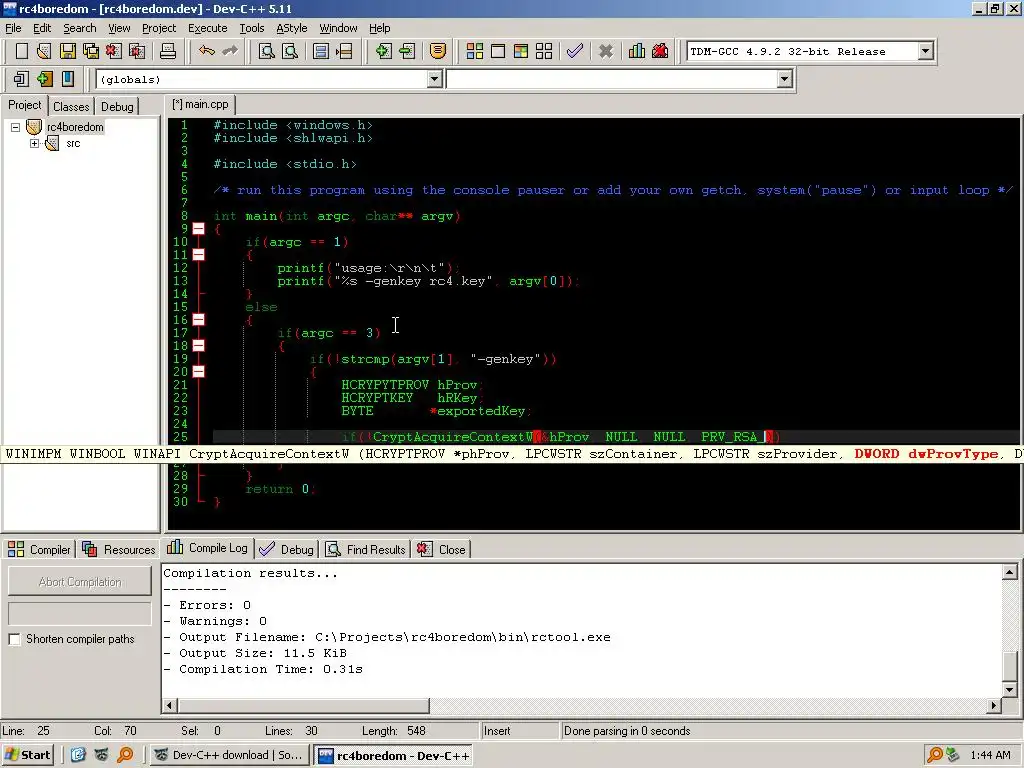The height and width of the screenshot is (768, 1024).
Task: Click the blue bookmark icon in second toolbar
Action: point(68,79)
